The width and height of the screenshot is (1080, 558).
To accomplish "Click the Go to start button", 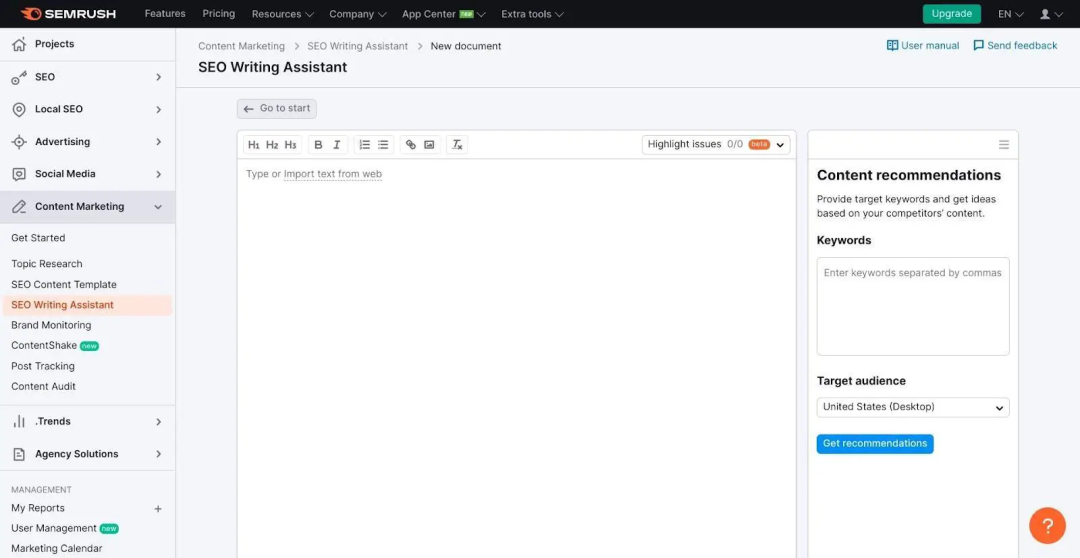I will 277,109.
